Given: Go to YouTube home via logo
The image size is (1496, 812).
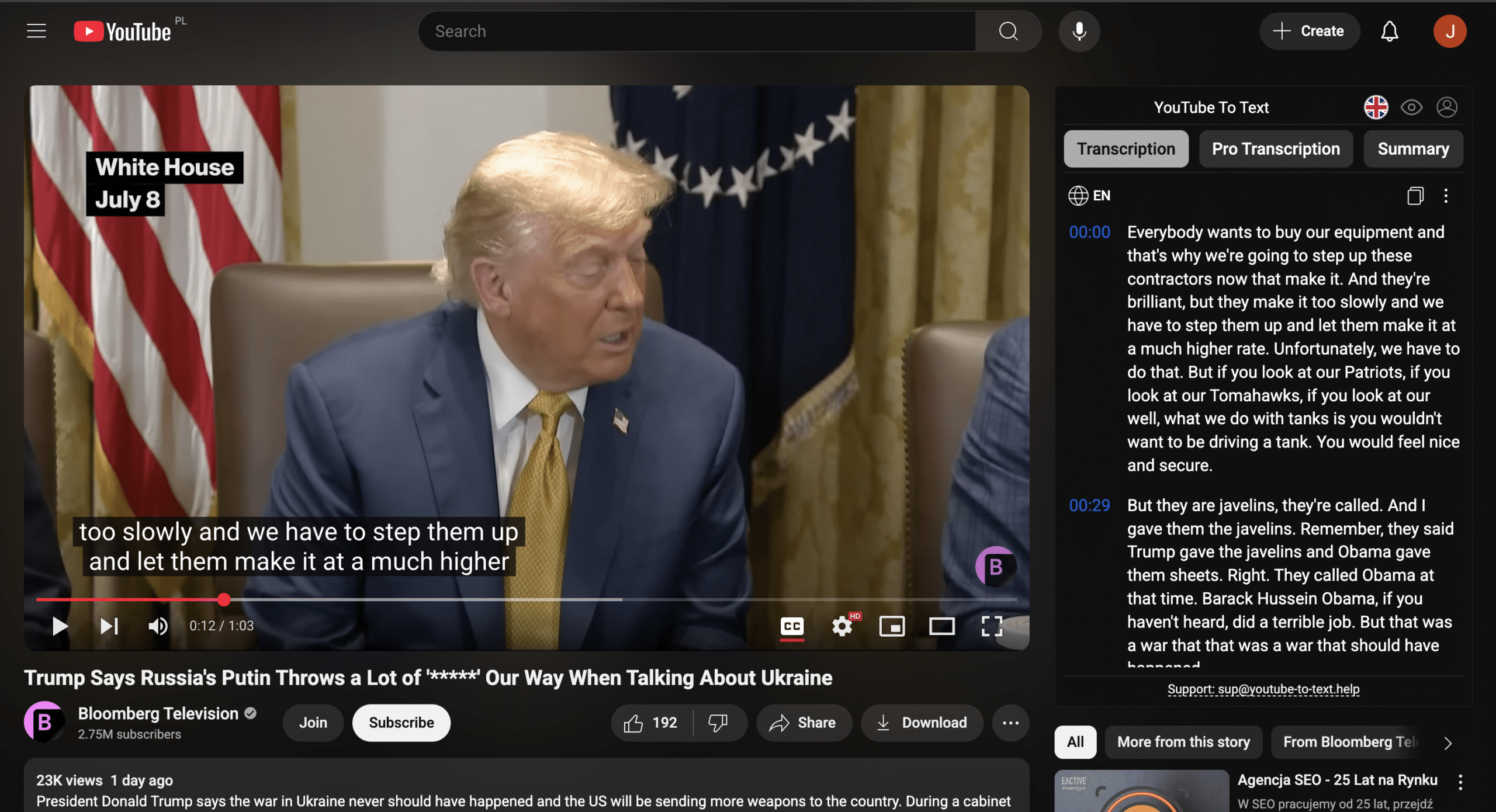Looking at the screenshot, I should 123,32.
